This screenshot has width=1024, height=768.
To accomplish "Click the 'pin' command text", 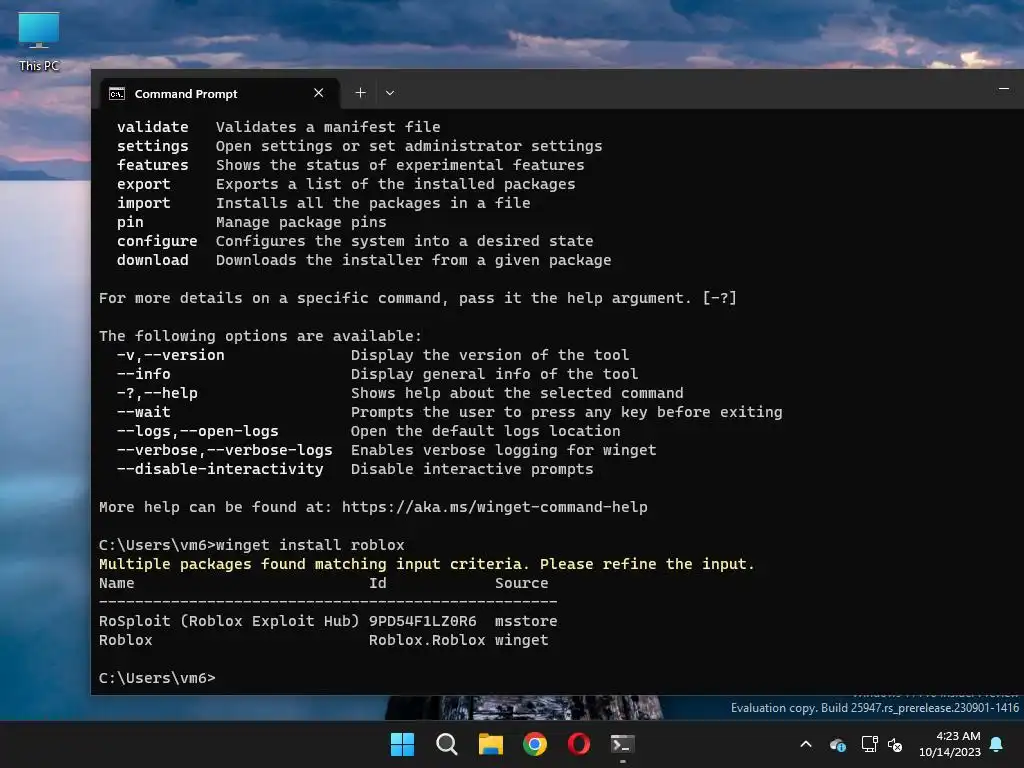I will [130, 222].
